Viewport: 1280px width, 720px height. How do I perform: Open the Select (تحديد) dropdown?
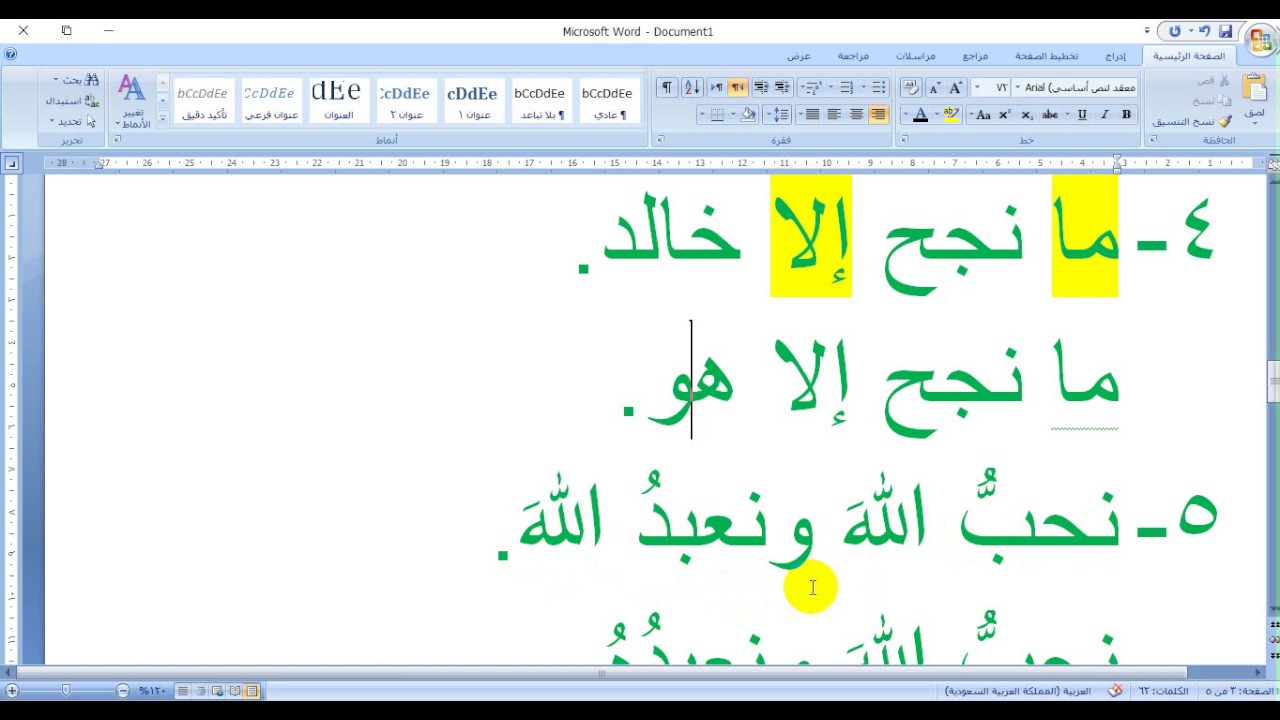click(x=68, y=122)
